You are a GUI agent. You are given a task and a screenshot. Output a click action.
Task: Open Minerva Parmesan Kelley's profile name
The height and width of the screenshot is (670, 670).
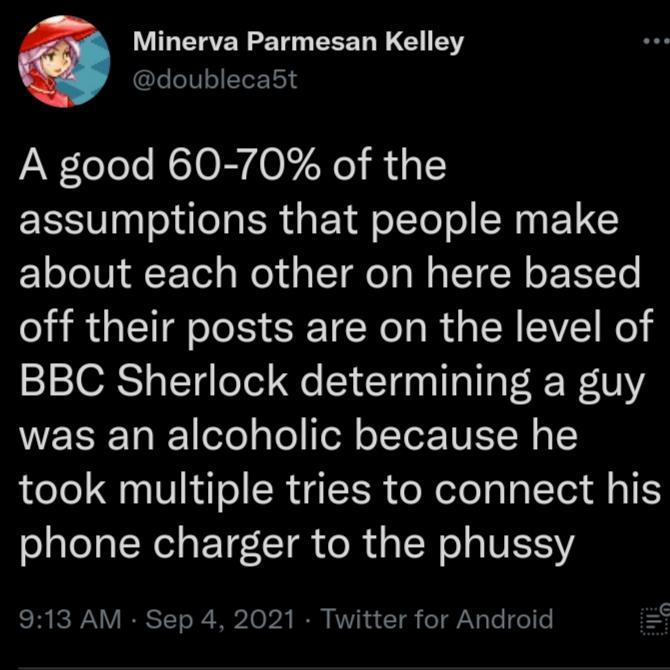[297, 43]
